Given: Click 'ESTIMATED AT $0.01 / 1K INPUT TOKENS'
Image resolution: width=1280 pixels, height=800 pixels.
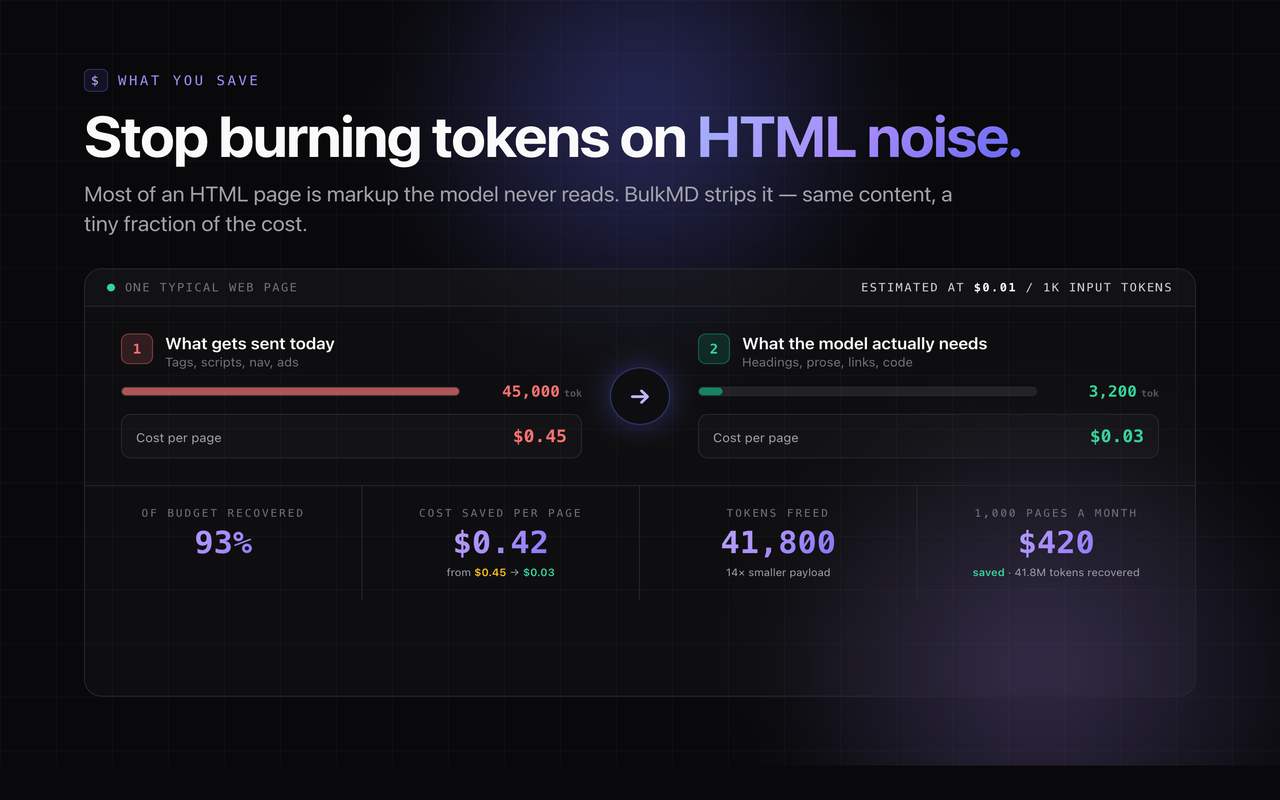Looking at the screenshot, I should pos(1017,287).
